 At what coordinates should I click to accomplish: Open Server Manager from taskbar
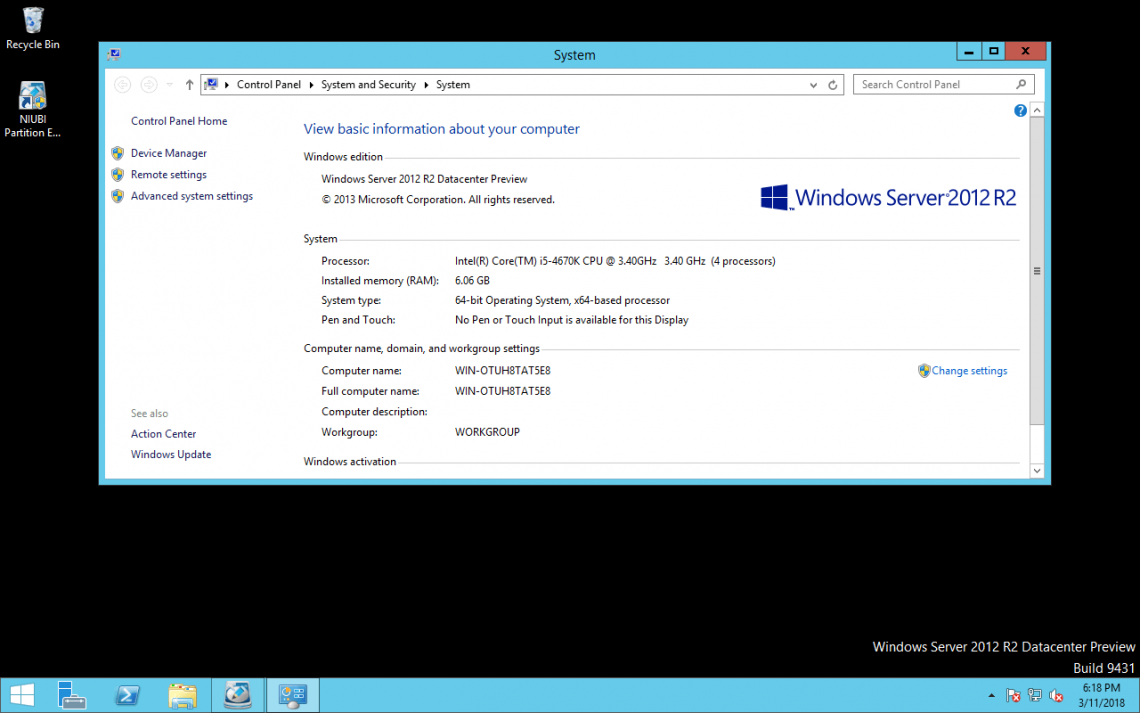coord(71,696)
